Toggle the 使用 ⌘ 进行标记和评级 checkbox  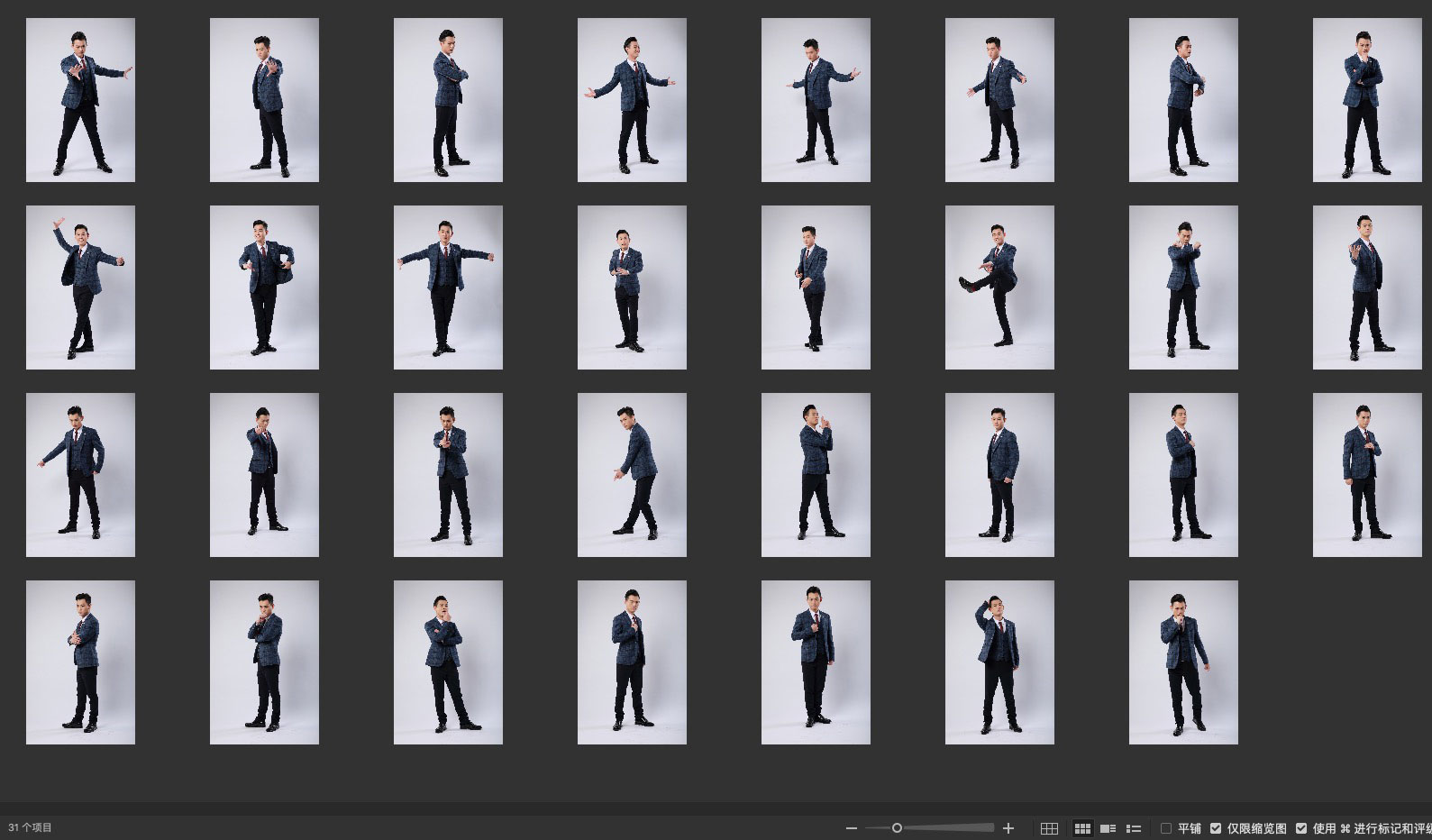[1301, 828]
